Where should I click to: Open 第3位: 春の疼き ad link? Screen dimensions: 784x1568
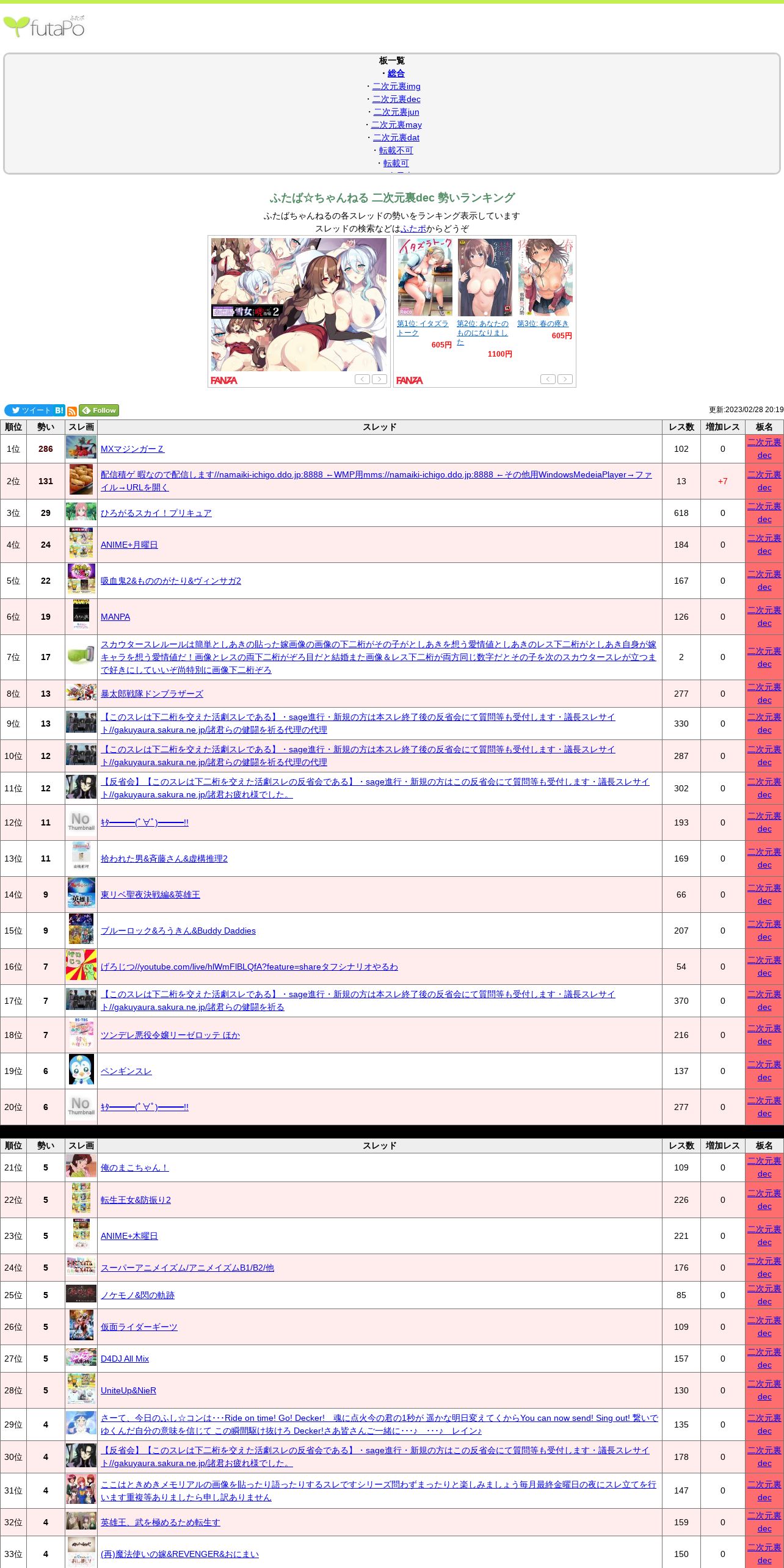click(543, 324)
